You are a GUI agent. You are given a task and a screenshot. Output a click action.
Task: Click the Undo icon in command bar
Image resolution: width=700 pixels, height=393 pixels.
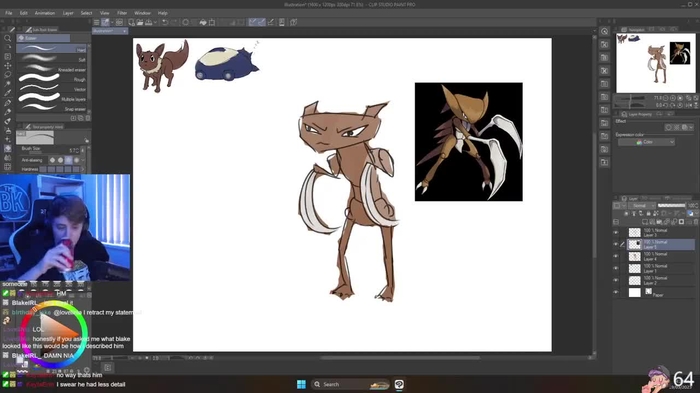pos(165,22)
